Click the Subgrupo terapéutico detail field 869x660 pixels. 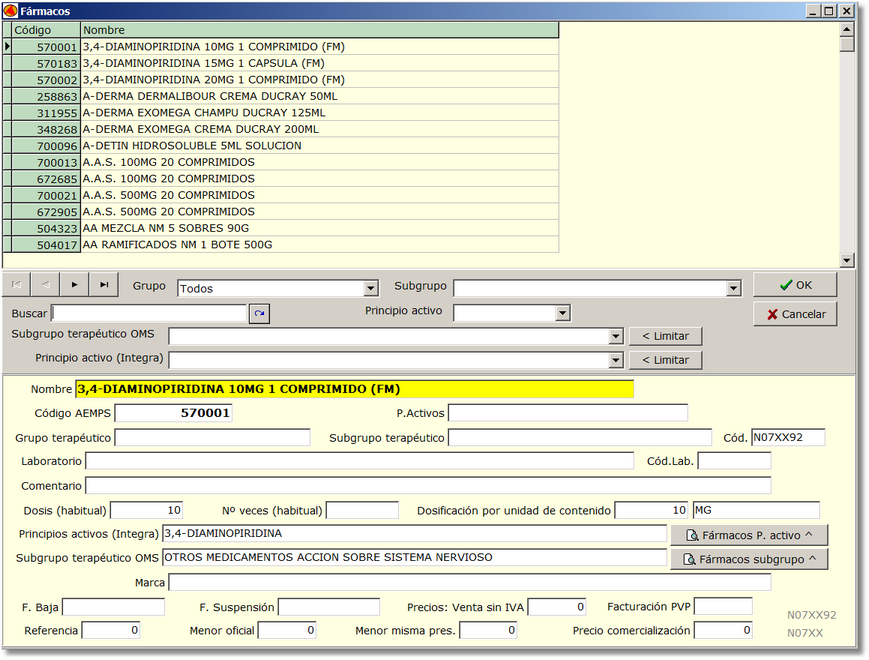coord(580,438)
